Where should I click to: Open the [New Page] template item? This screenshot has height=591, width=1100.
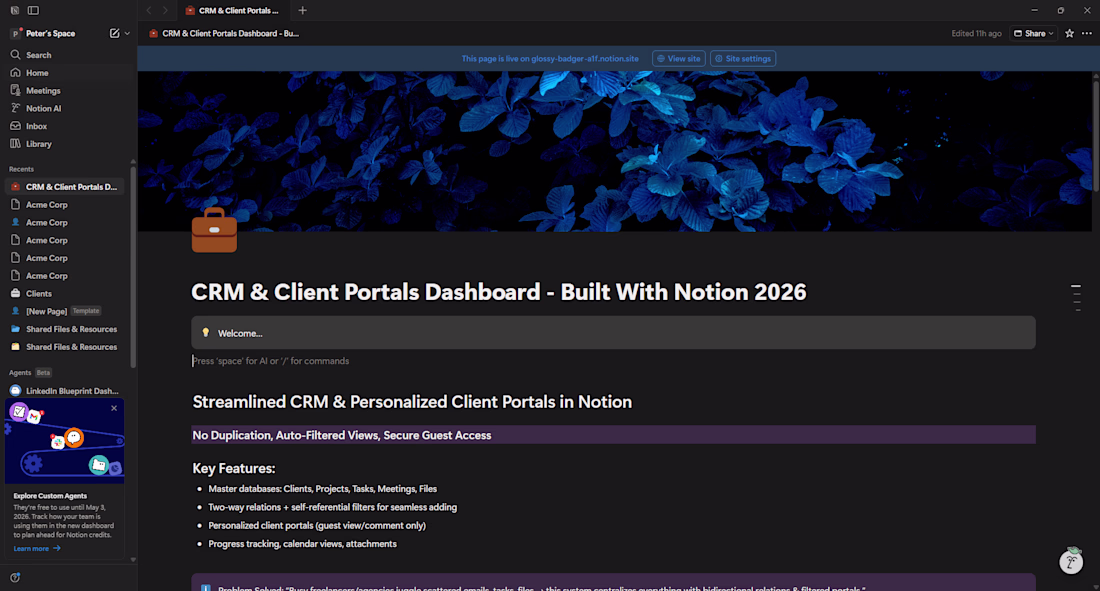pyautogui.click(x=65, y=311)
